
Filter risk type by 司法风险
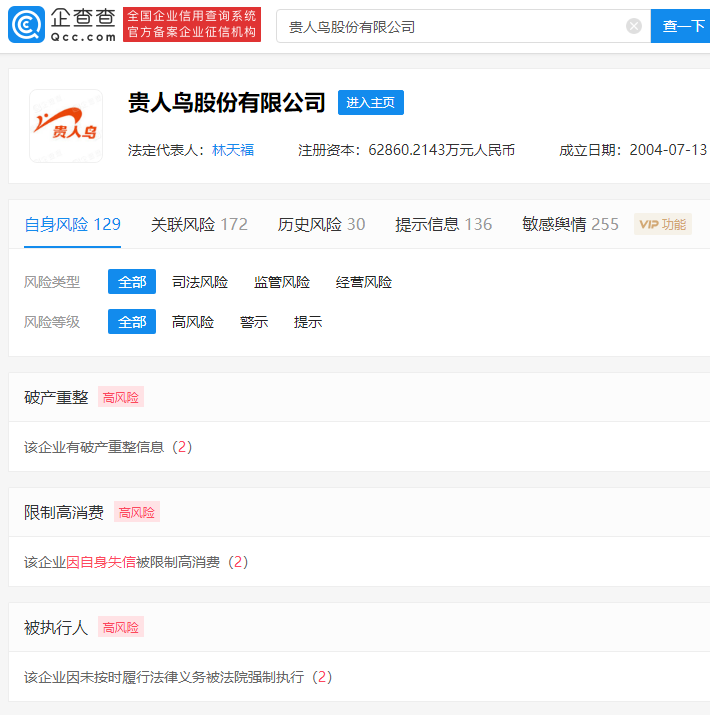click(200, 282)
